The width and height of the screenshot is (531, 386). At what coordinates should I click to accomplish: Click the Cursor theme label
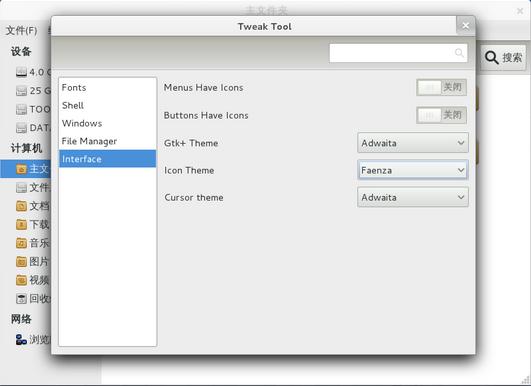(x=194, y=197)
